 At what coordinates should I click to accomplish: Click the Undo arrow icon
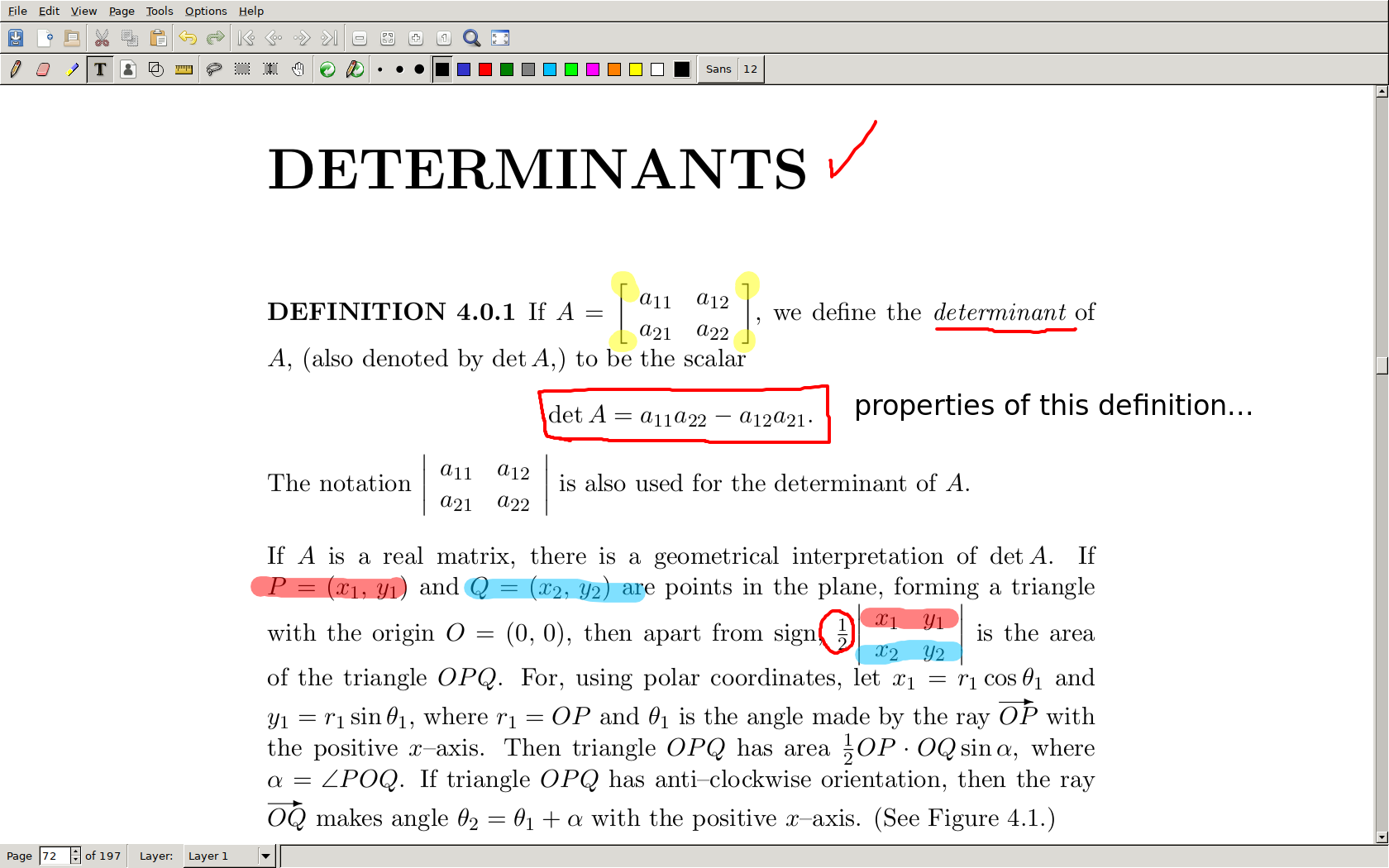188,38
